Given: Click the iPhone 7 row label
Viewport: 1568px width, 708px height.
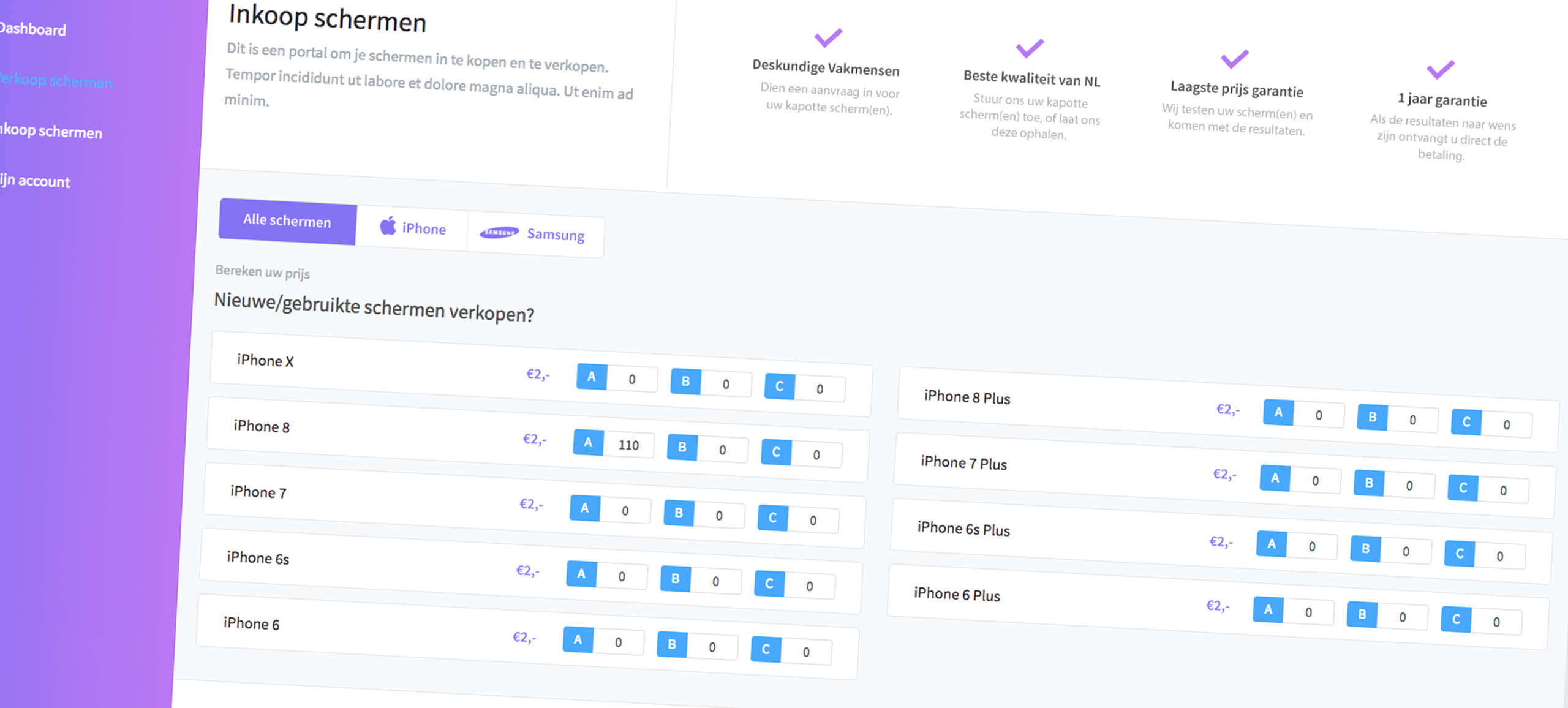Looking at the screenshot, I should tap(258, 491).
